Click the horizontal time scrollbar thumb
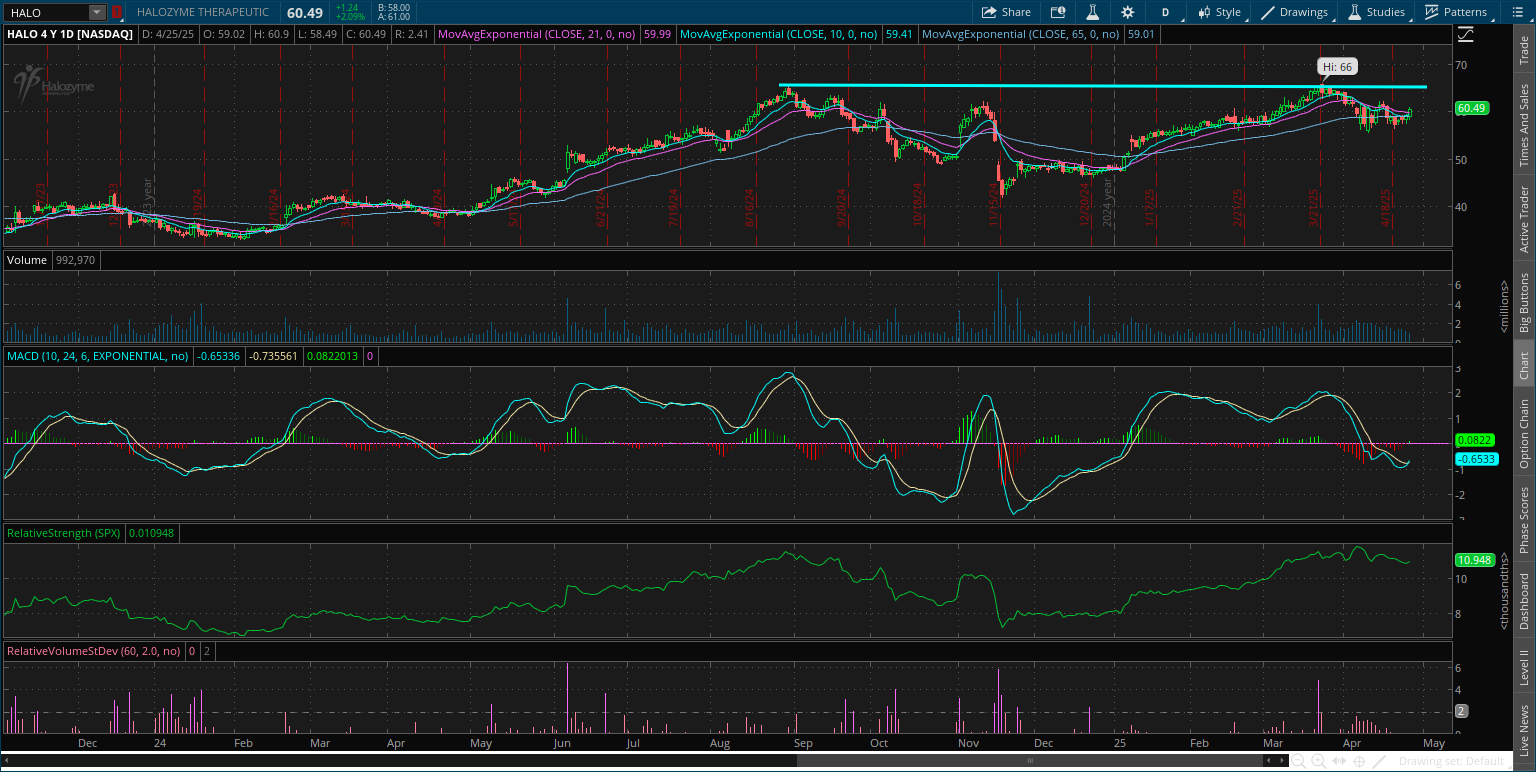The height and width of the screenshot is (772, 1536). point(1029,761)
